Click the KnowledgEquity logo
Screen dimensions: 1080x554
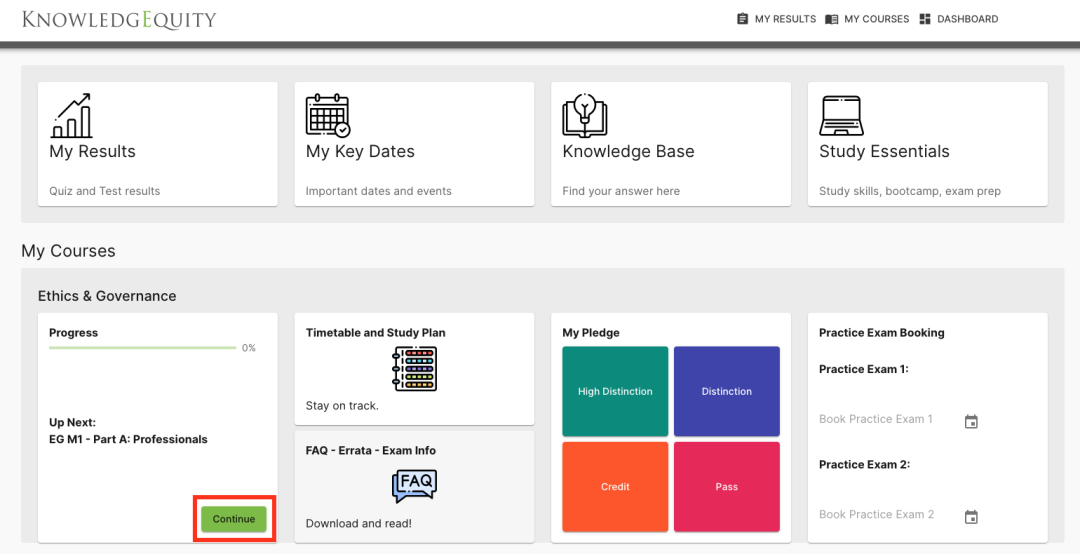coord(119,19)
